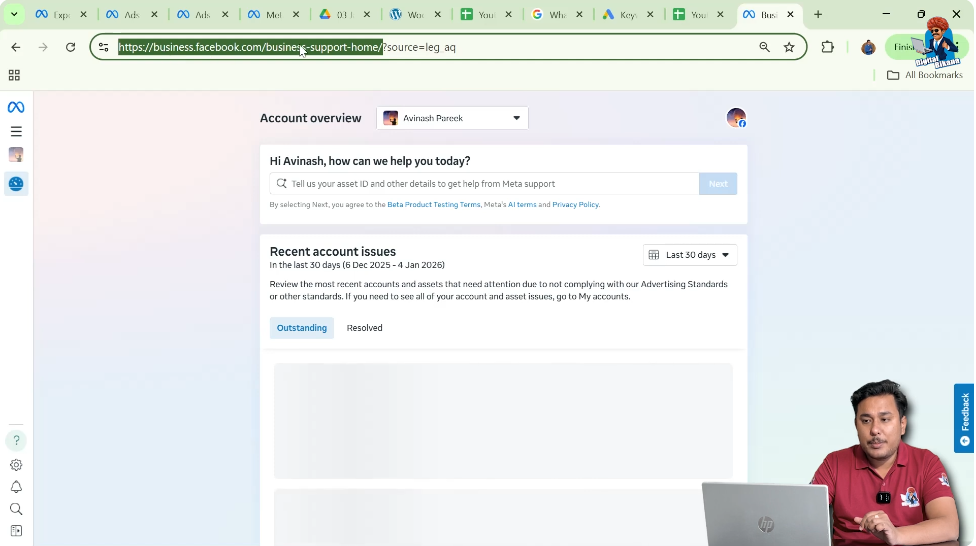The width and height of the screenshot is (976, 546).
Task: Open the AI terms link
Action: tap(522, 205)
